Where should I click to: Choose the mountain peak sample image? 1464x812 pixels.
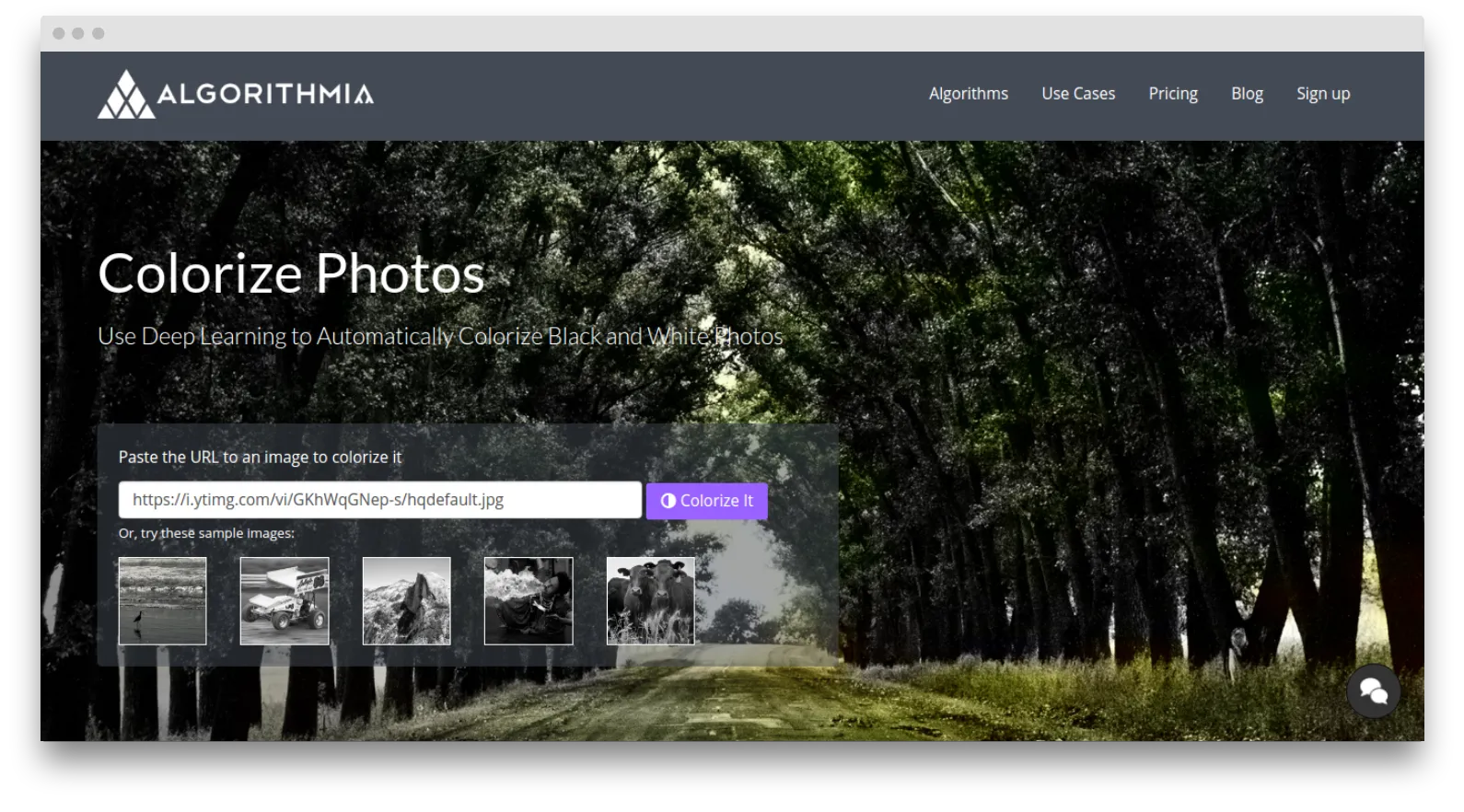(x=406, y=601)
